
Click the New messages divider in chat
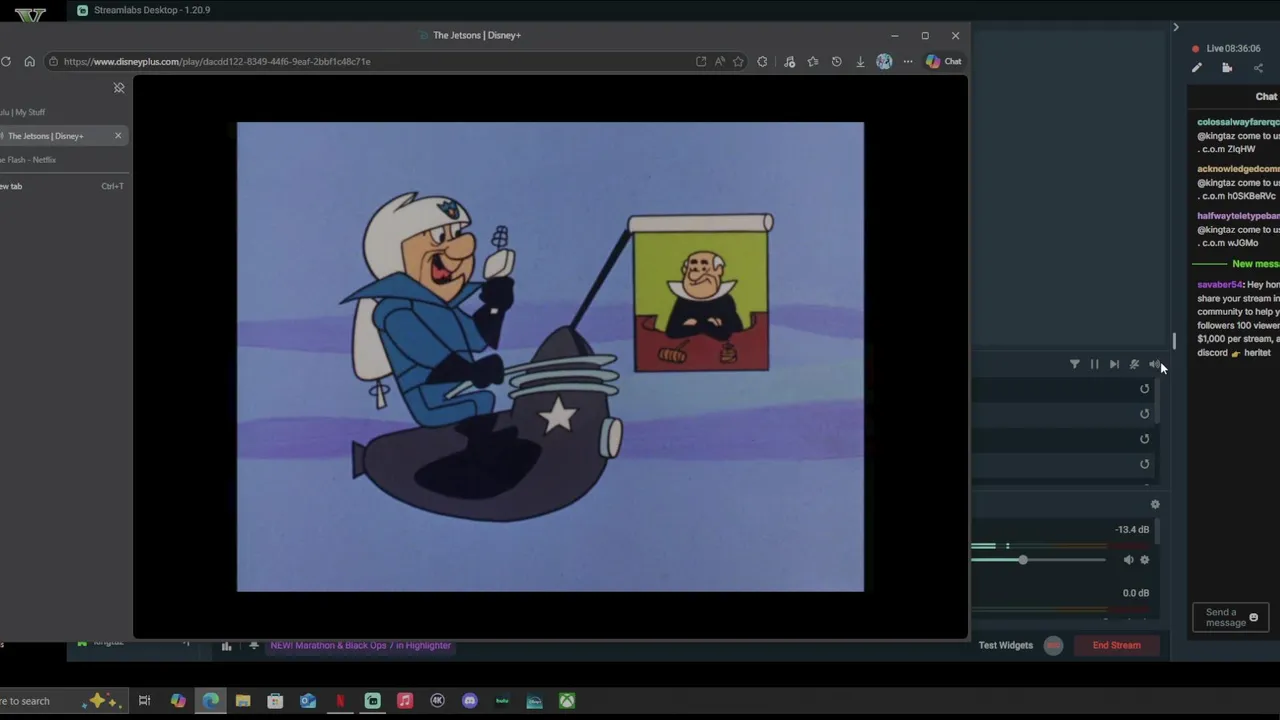pos(1236,264)
